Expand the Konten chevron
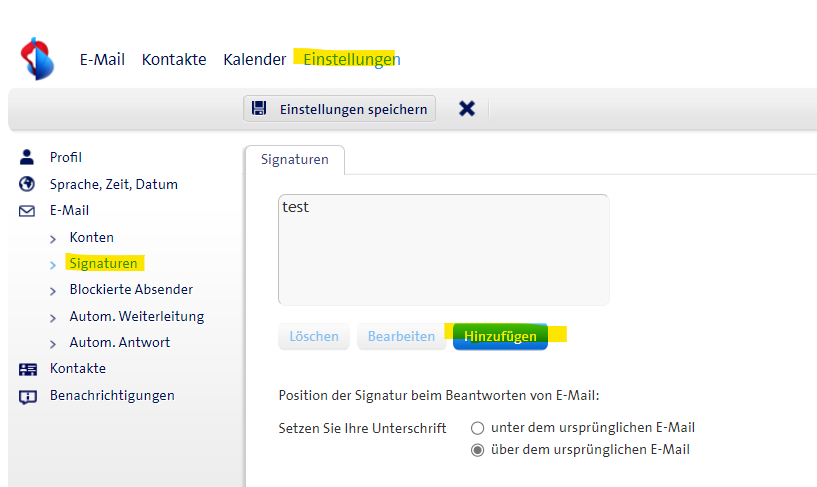This screenshot has width=817, height=487. click(53, 239)
